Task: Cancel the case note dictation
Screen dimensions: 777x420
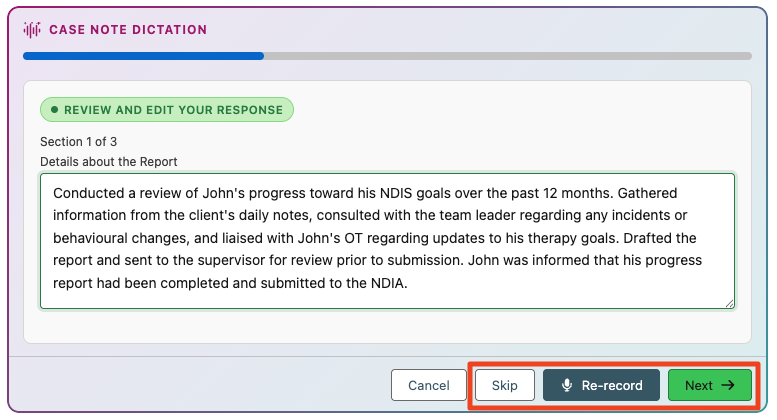Action: pos(429,385)
